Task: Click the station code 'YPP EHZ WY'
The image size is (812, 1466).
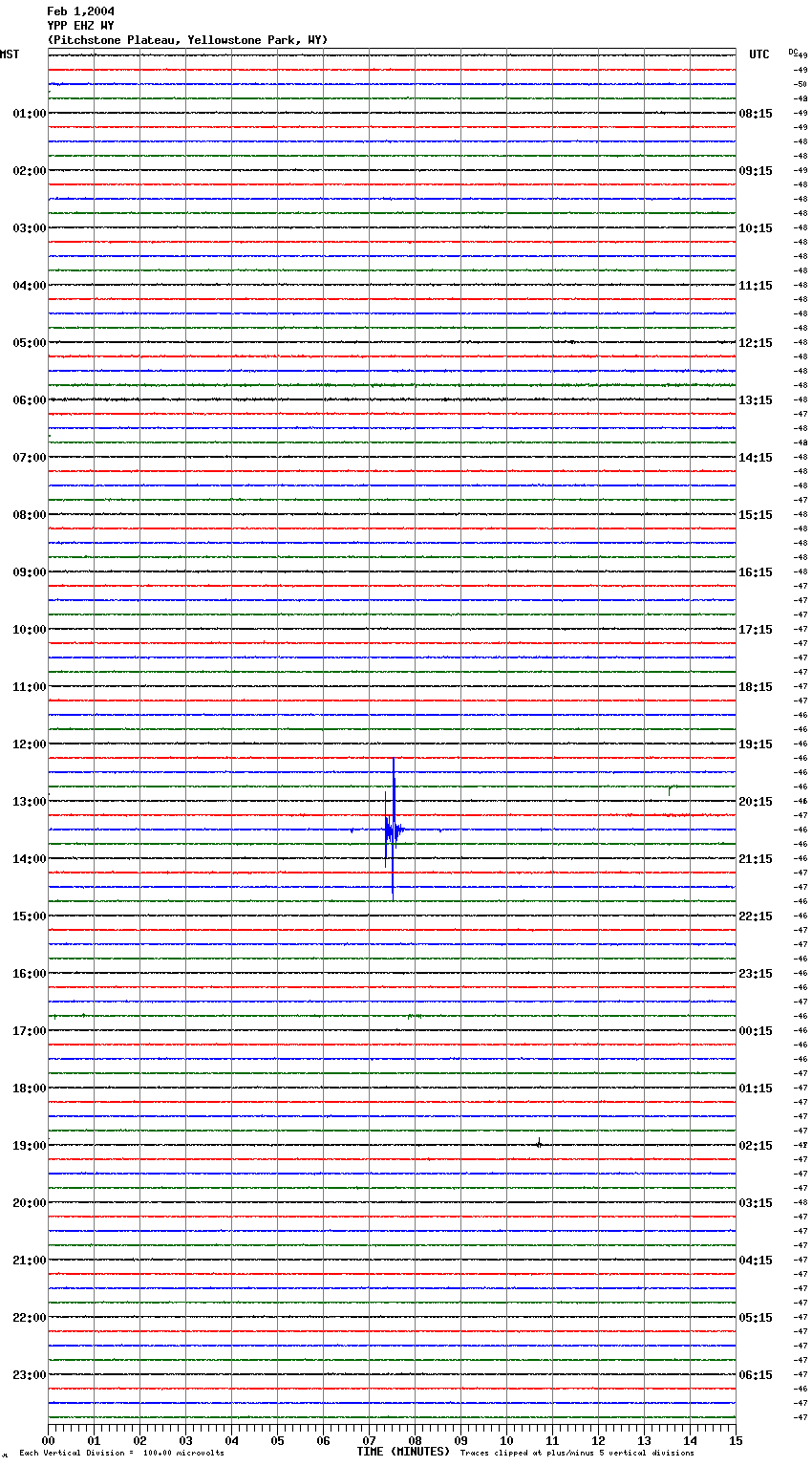Action: [80, 26]
